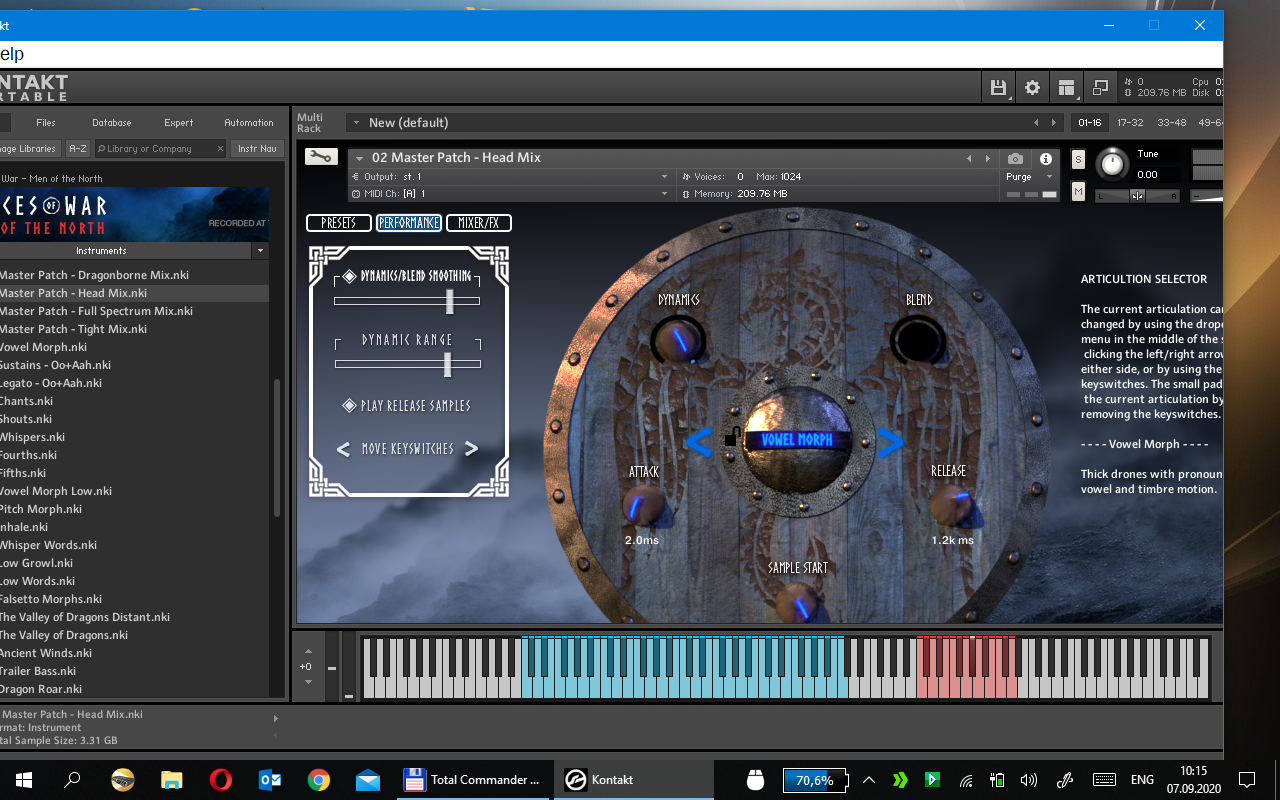Open Opera browser from taskbar
This screenshot has width=1280, height=800.
(220, 780)
